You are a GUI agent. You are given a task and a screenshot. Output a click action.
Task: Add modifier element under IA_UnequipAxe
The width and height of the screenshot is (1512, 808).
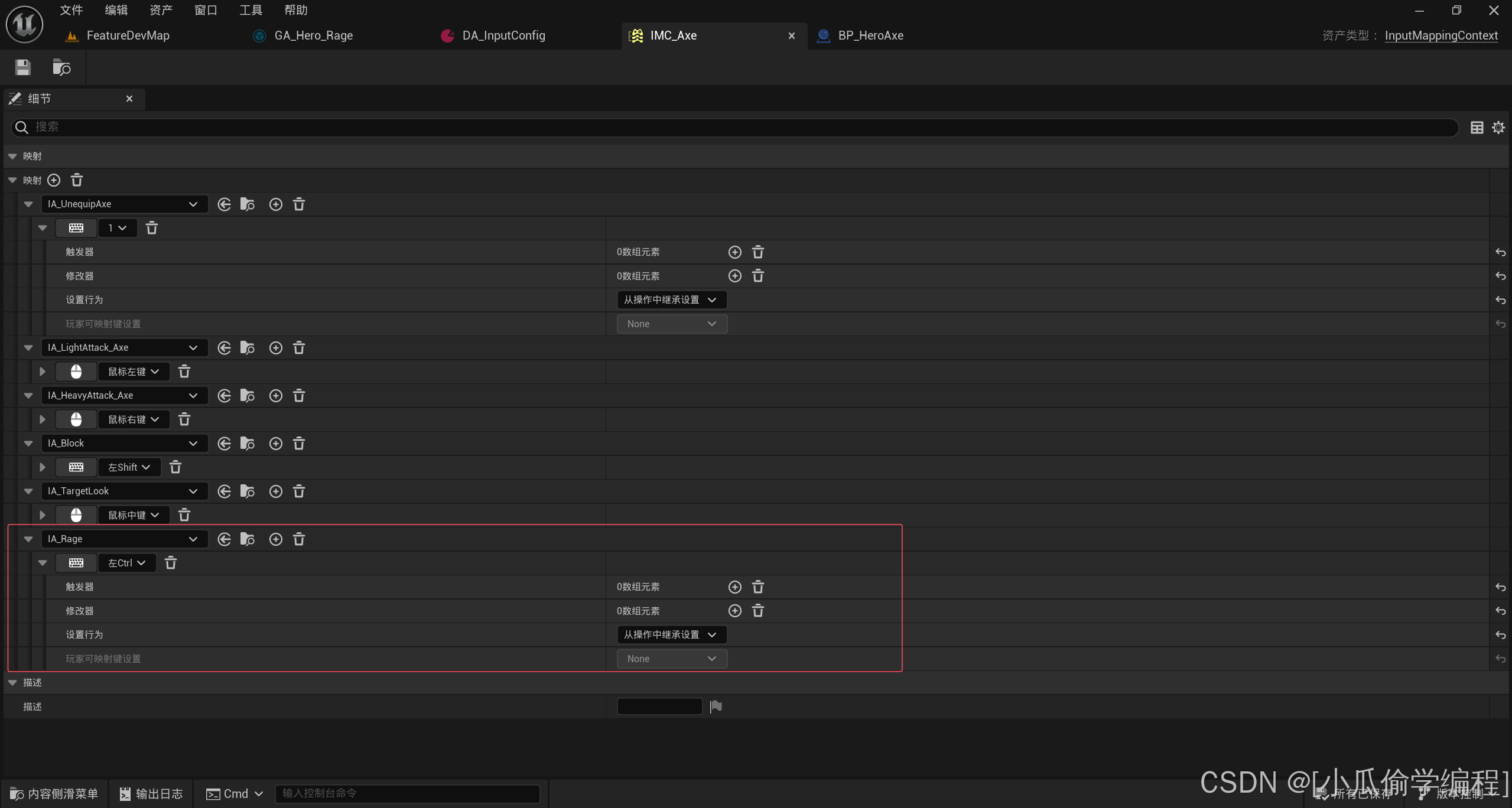[x=735, y=276]
